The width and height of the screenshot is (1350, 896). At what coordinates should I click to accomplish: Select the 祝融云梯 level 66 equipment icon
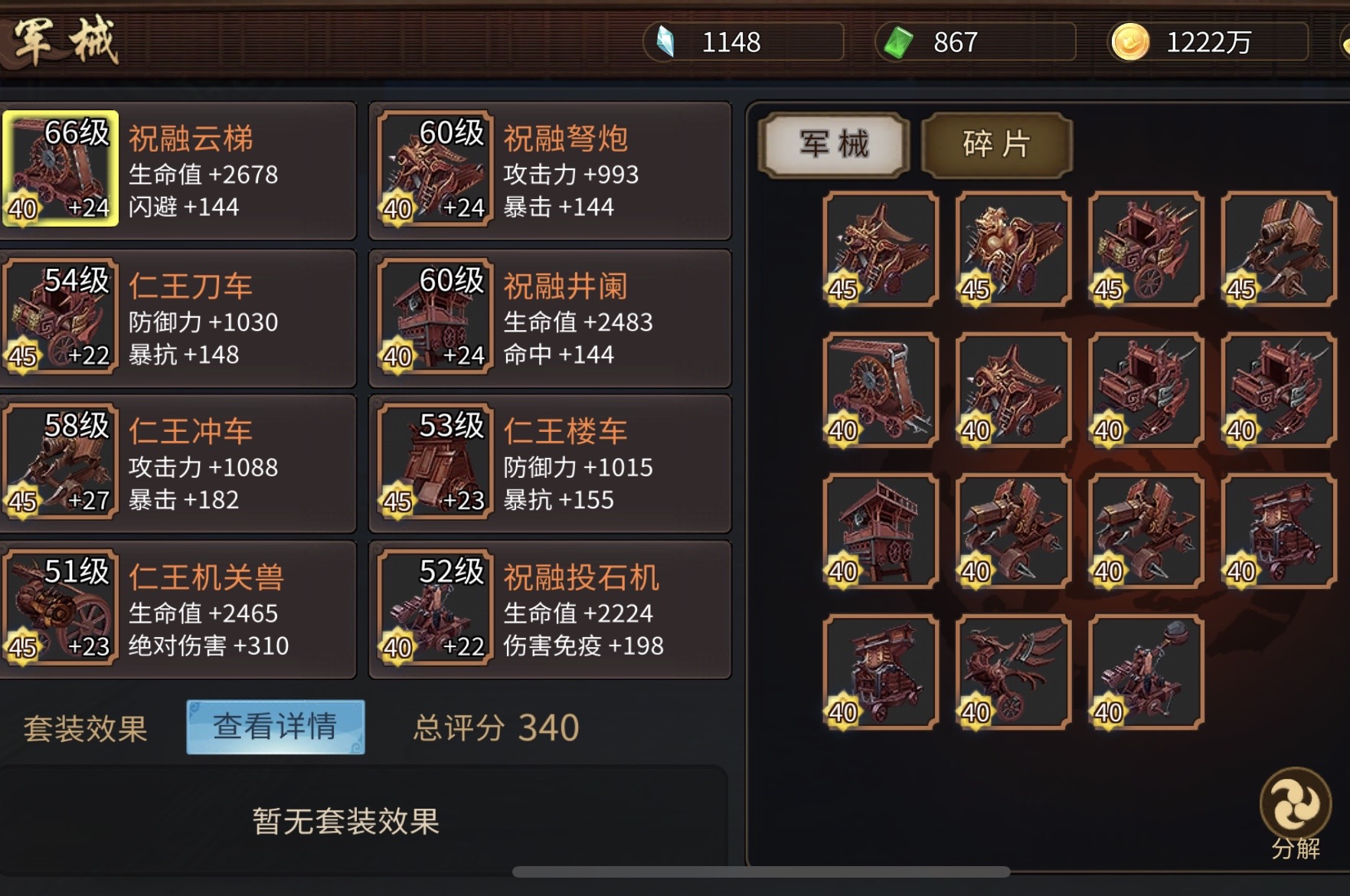pos(60,168)
